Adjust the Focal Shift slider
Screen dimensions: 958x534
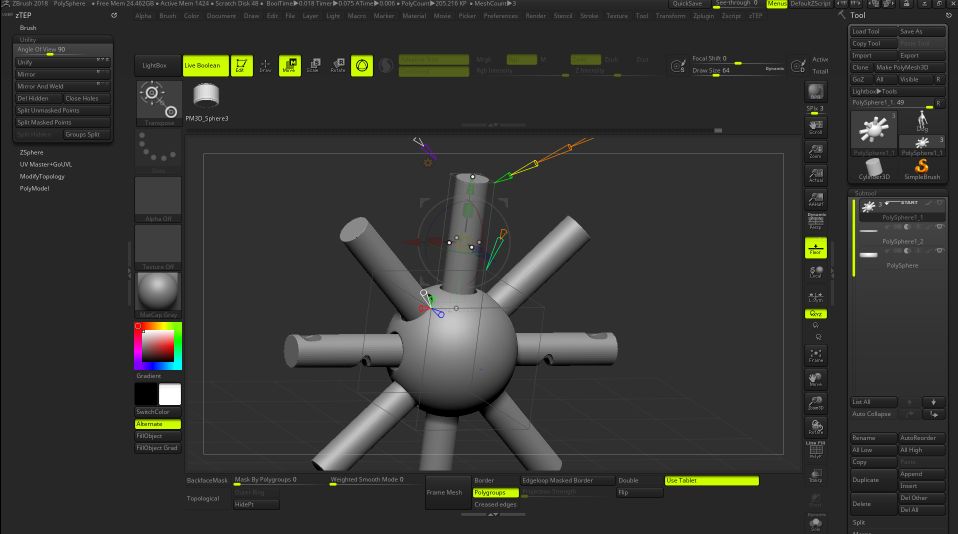(738, 59)
